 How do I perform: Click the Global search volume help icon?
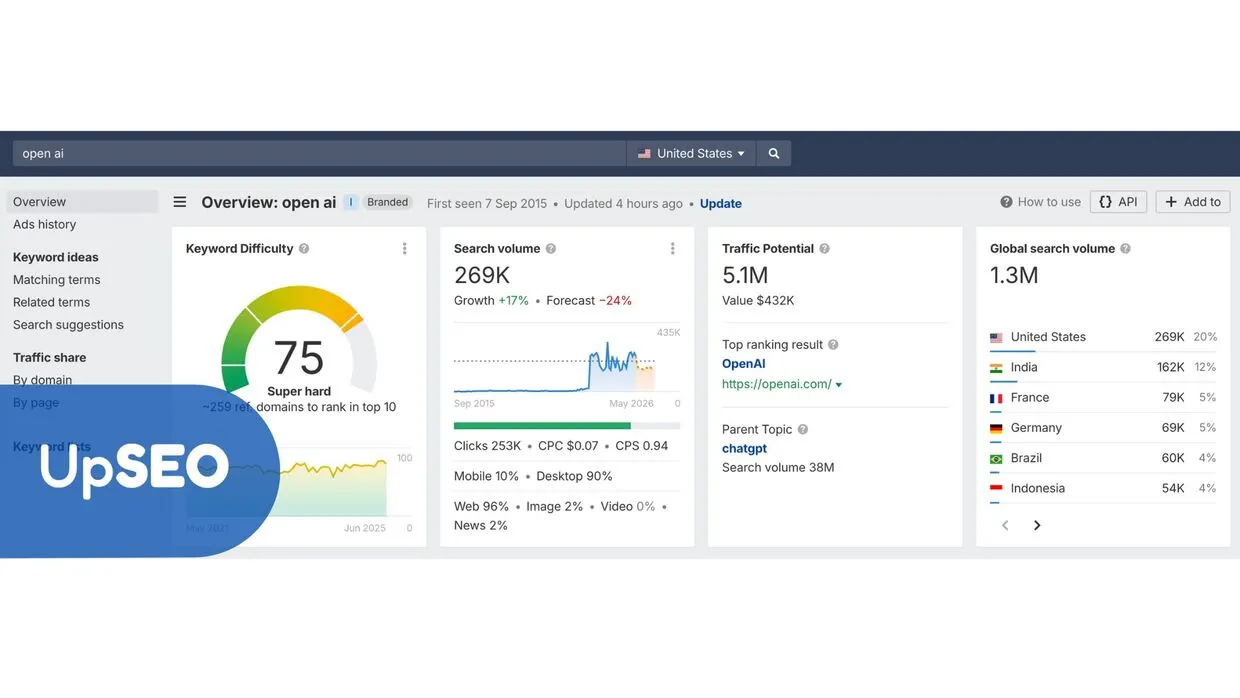click(x=1124, y=248)
